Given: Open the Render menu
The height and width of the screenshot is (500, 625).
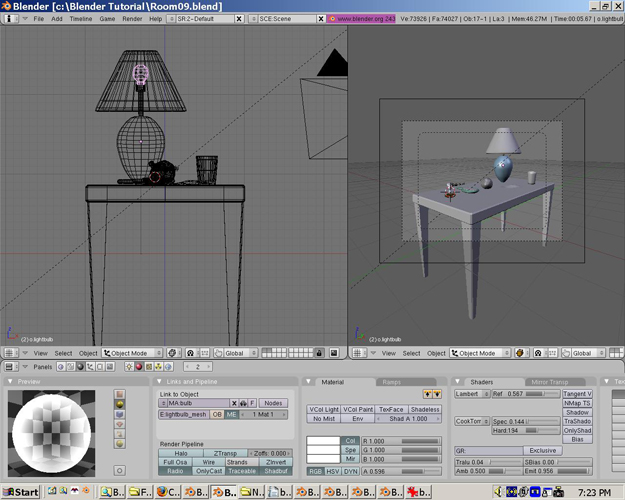Looking at the screenshot, I should [x=131, y=19].
